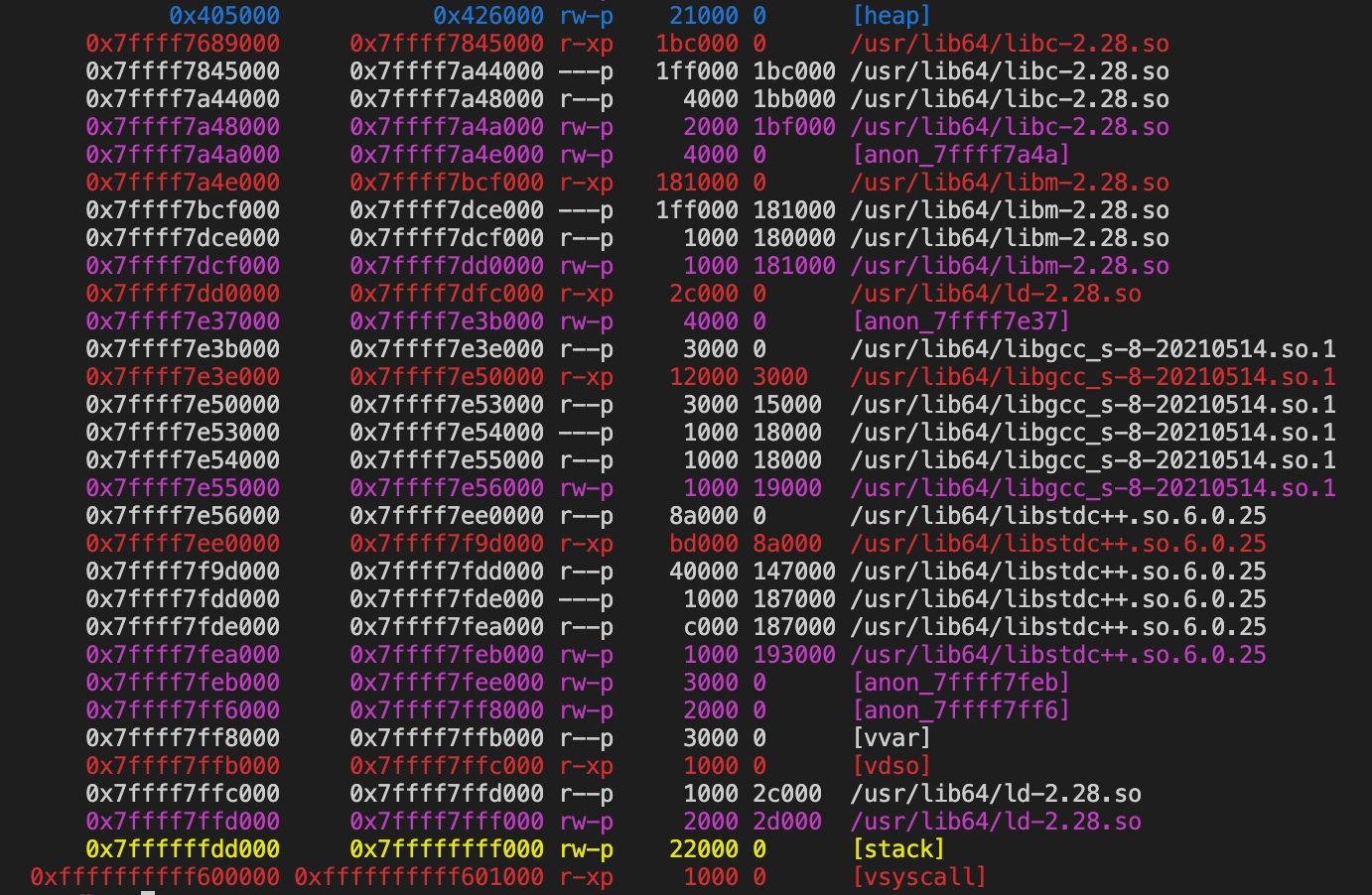Image resolution: width=1372 pixels, height=895 pixels.
Task: Select start address 0x7ffff7fdd000
Action: [x=183, y=599]
